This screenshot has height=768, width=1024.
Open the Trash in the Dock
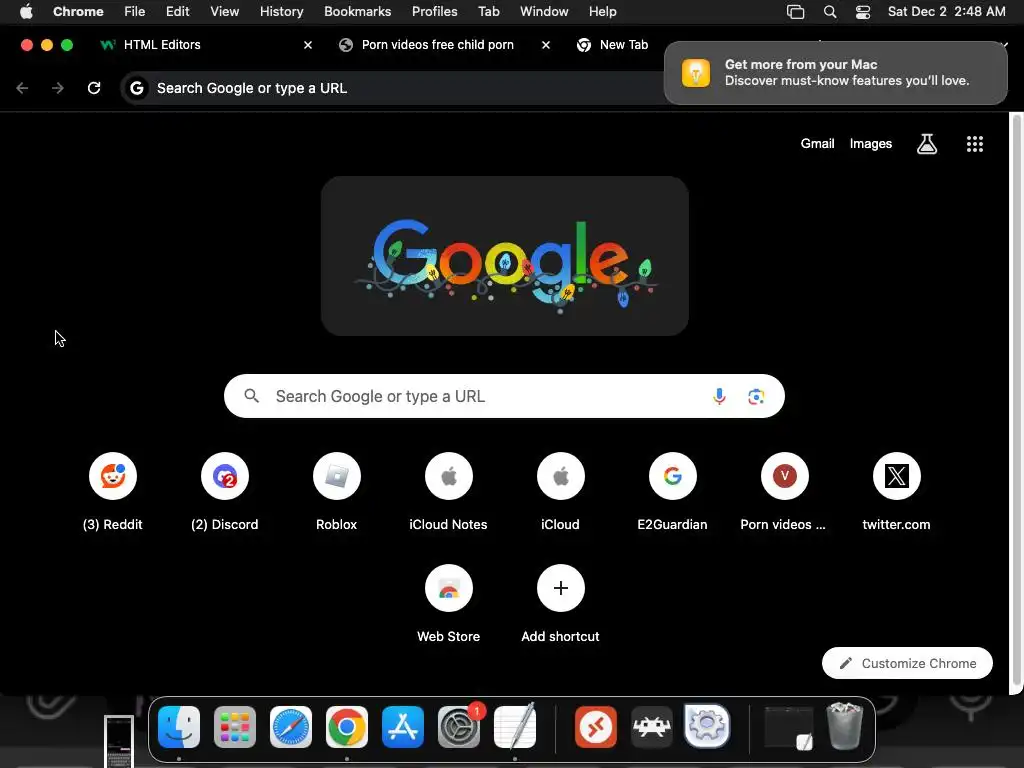pyautogui.click(x=845, y=726)
